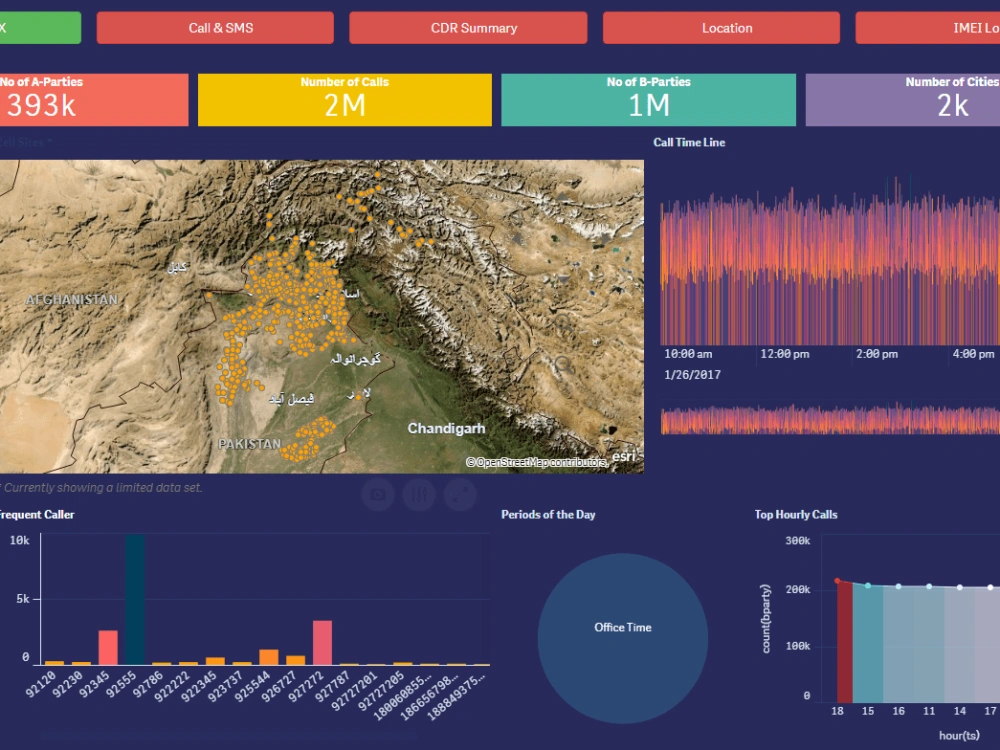The image size is (1000, 750).
Task: Open the CDR Summary sheet
Action: pos(468,28)
